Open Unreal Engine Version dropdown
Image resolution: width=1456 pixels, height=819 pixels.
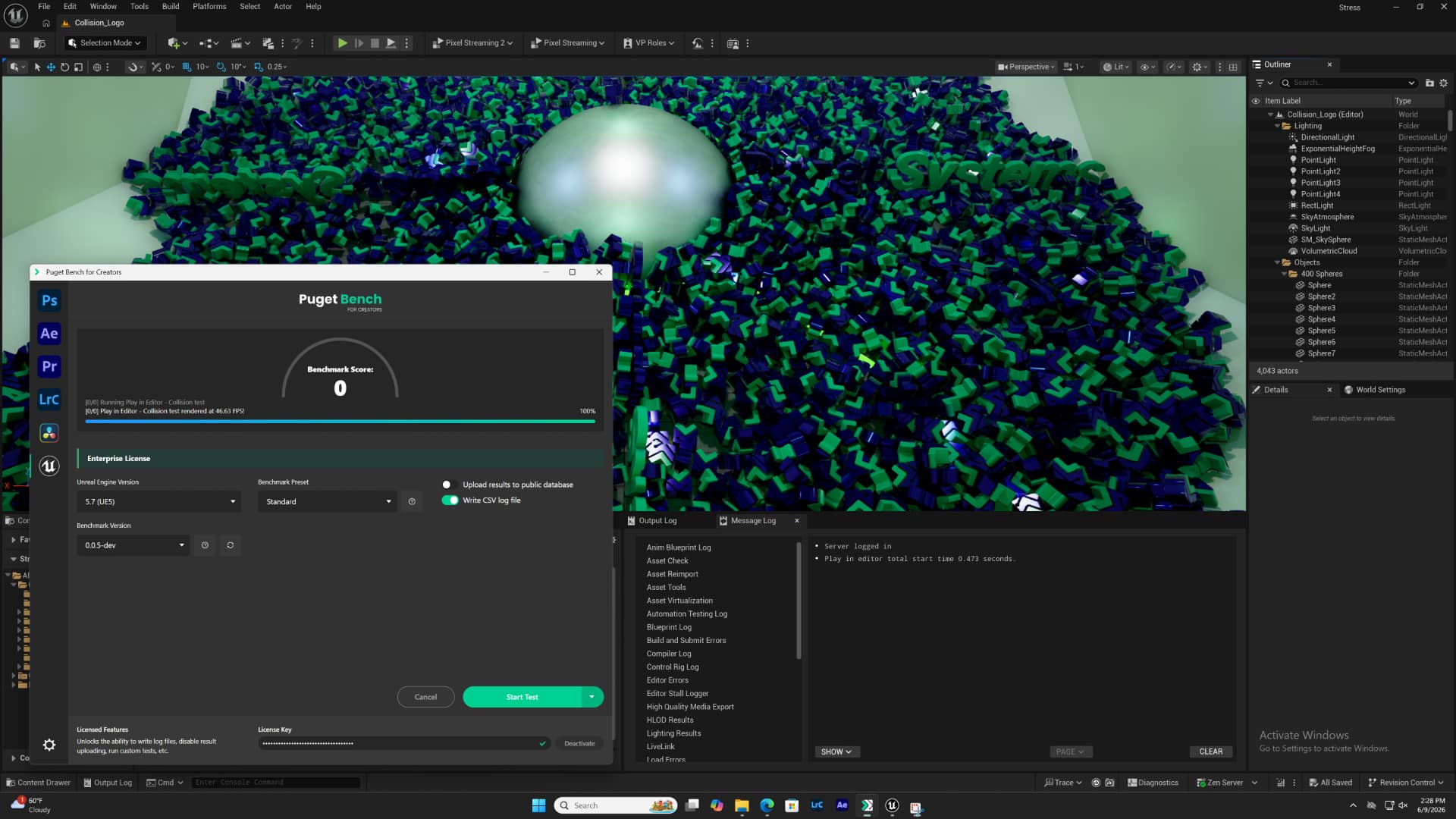[x=158, y=501]
